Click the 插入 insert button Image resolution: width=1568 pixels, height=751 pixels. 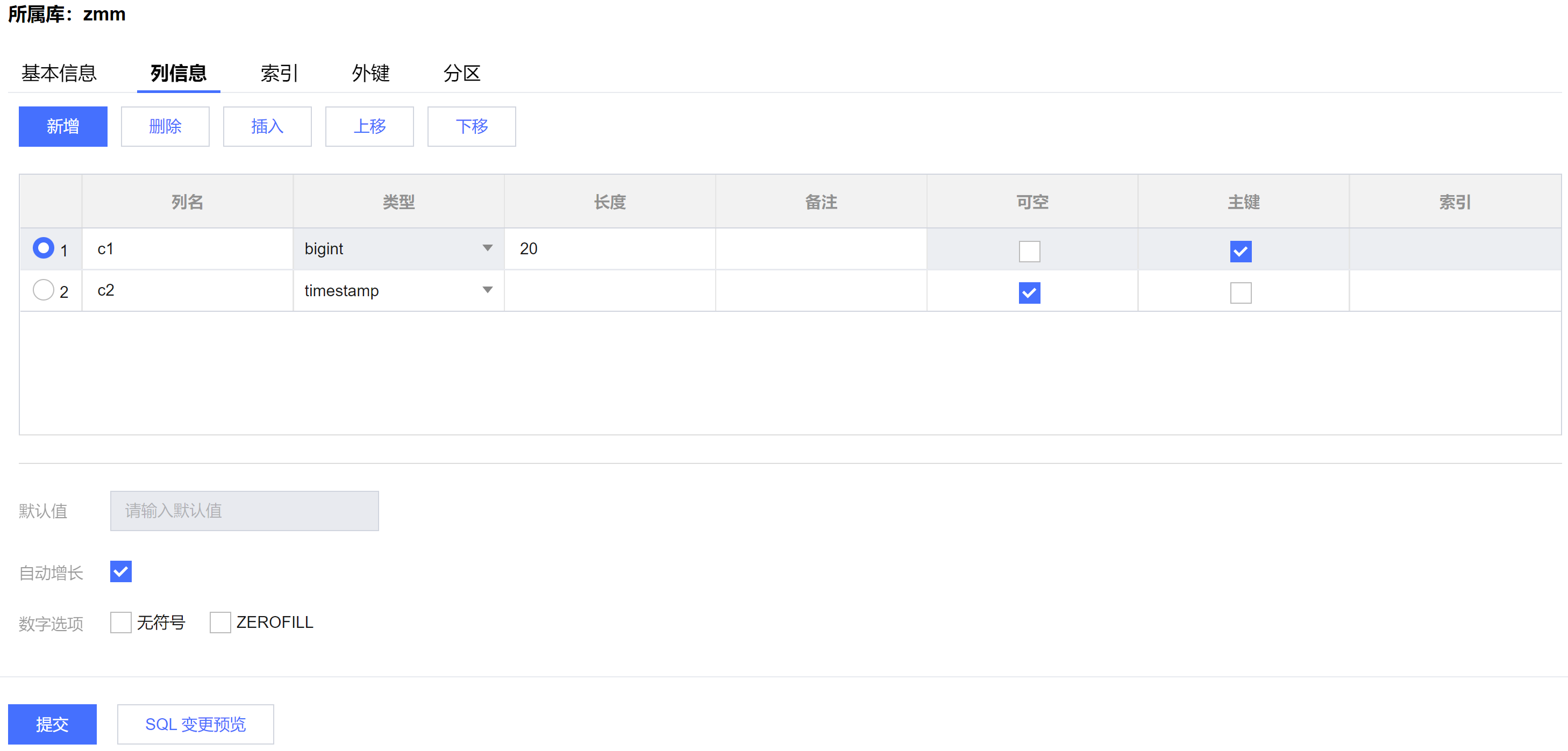pyautogui.click(x=267, y=126)
